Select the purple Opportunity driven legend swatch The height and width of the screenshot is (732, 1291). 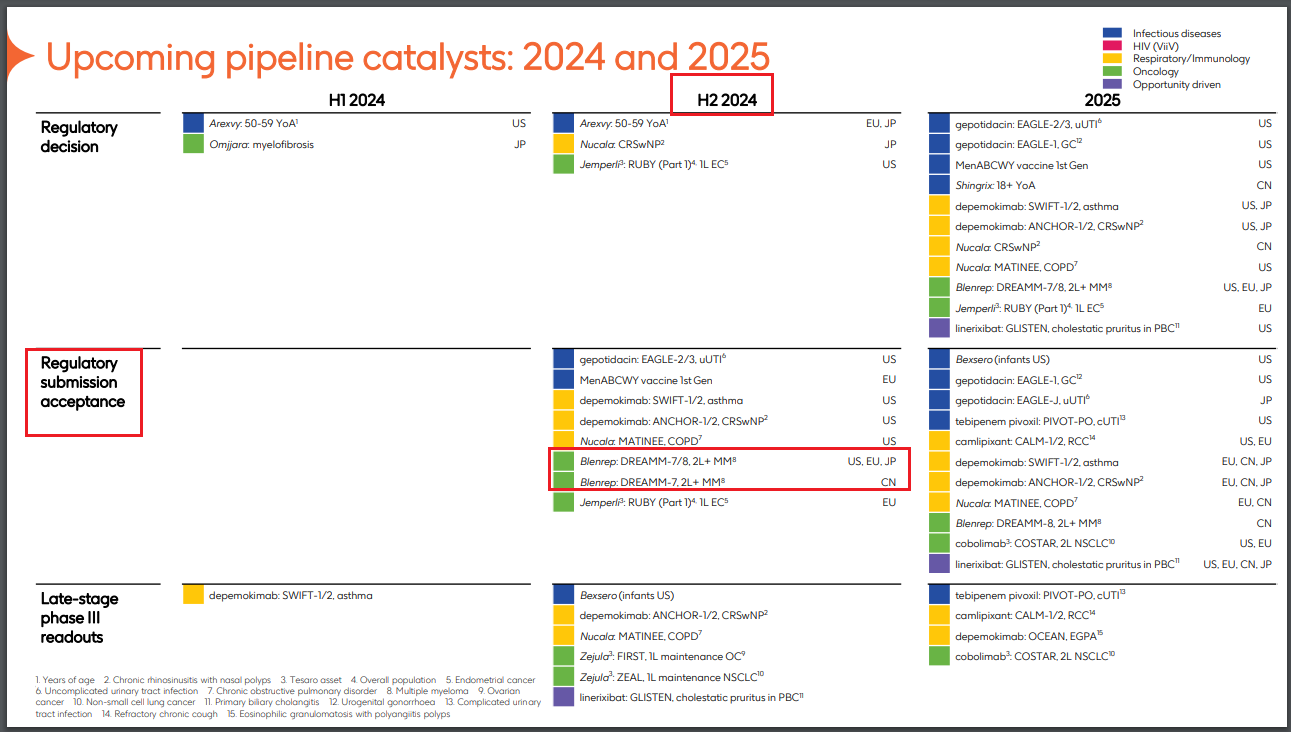tap(1110, 85)
